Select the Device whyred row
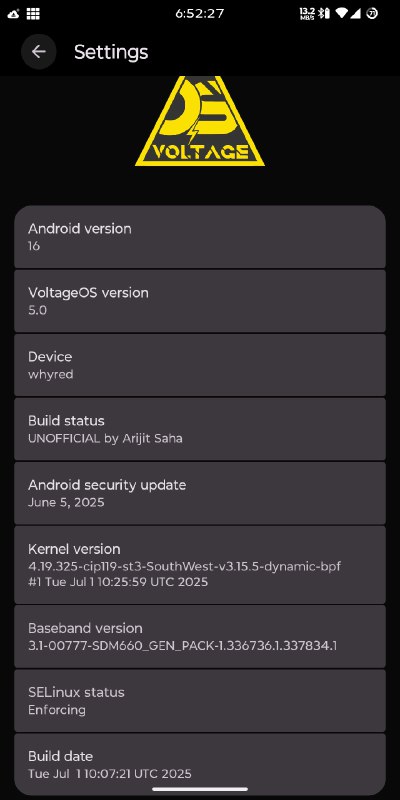The image size is (400, 800). (200, 365)
